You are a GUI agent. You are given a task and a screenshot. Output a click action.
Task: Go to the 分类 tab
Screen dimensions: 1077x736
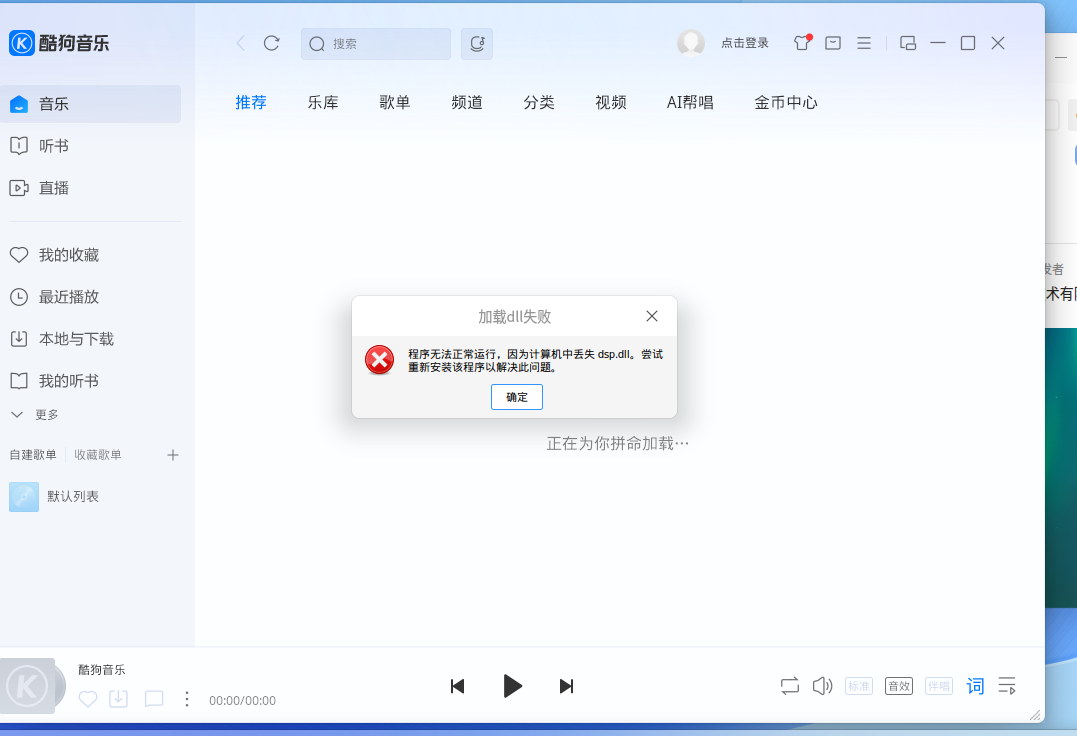(x=539, y=102)
